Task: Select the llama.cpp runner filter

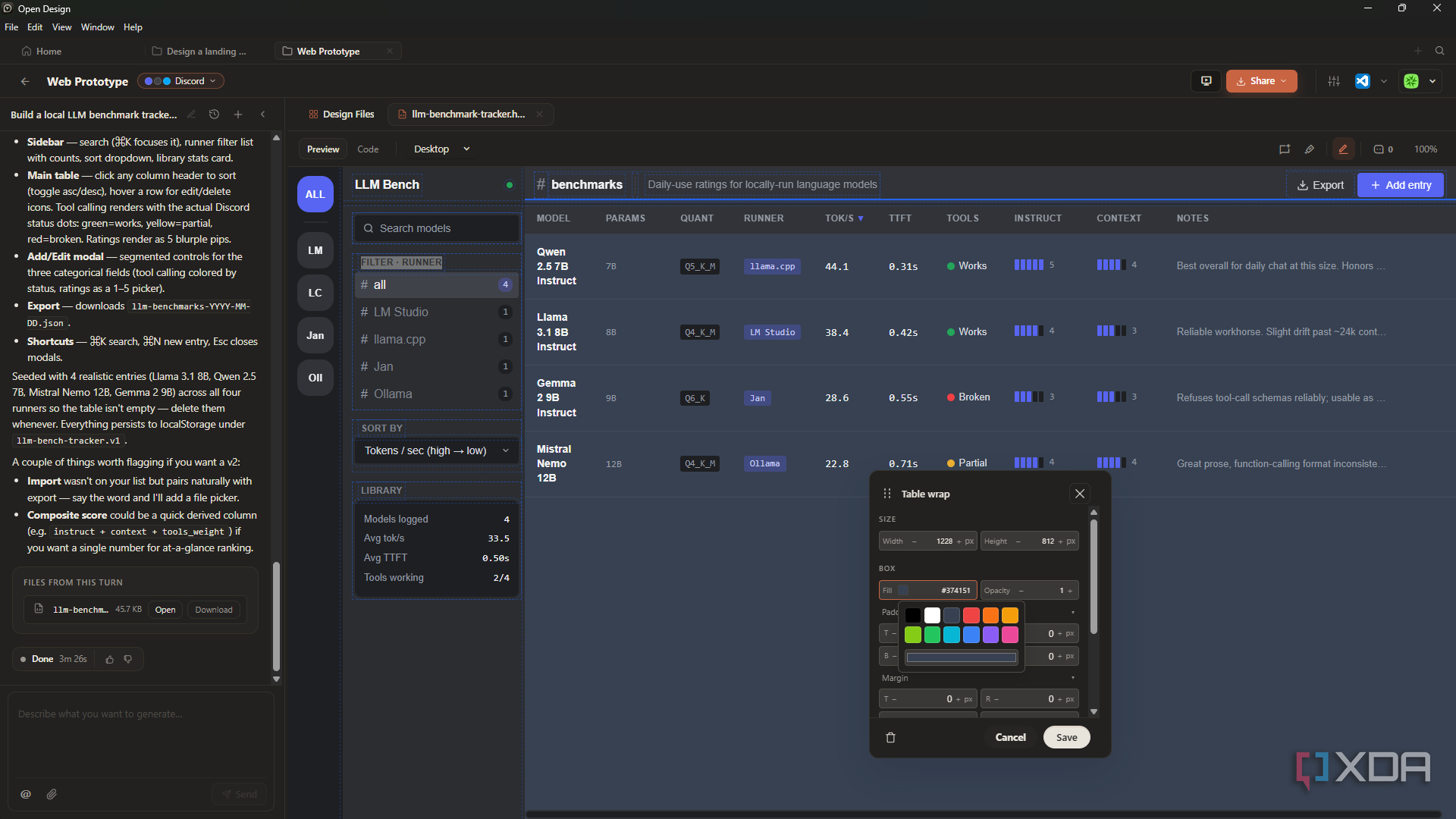Action: [x=437, y=340]
